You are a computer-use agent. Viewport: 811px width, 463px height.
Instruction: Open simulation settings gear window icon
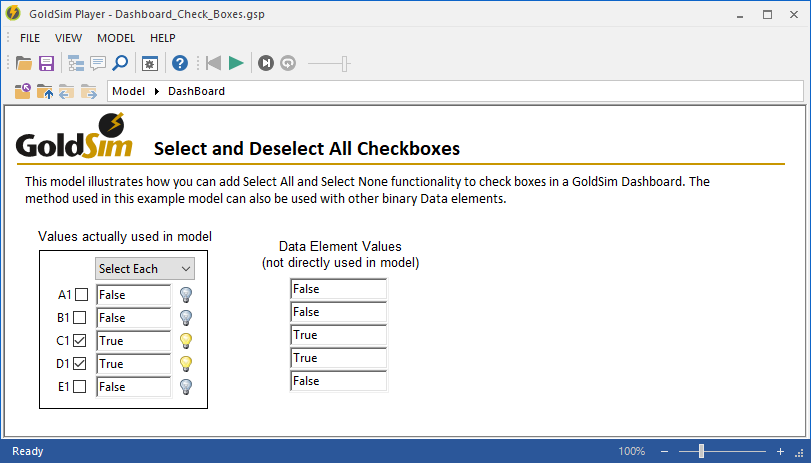150,64
